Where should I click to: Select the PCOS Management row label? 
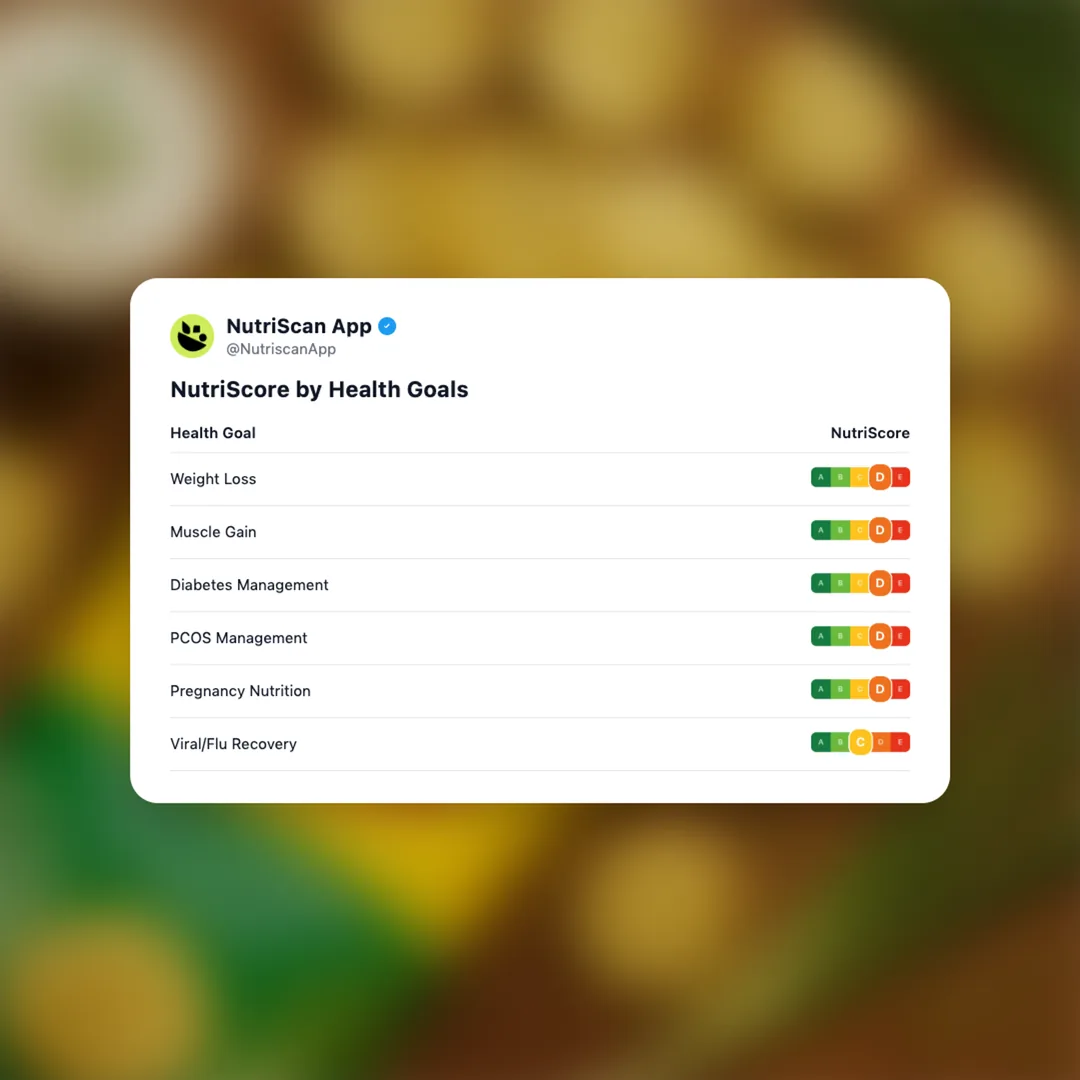[x=239, y=638]
